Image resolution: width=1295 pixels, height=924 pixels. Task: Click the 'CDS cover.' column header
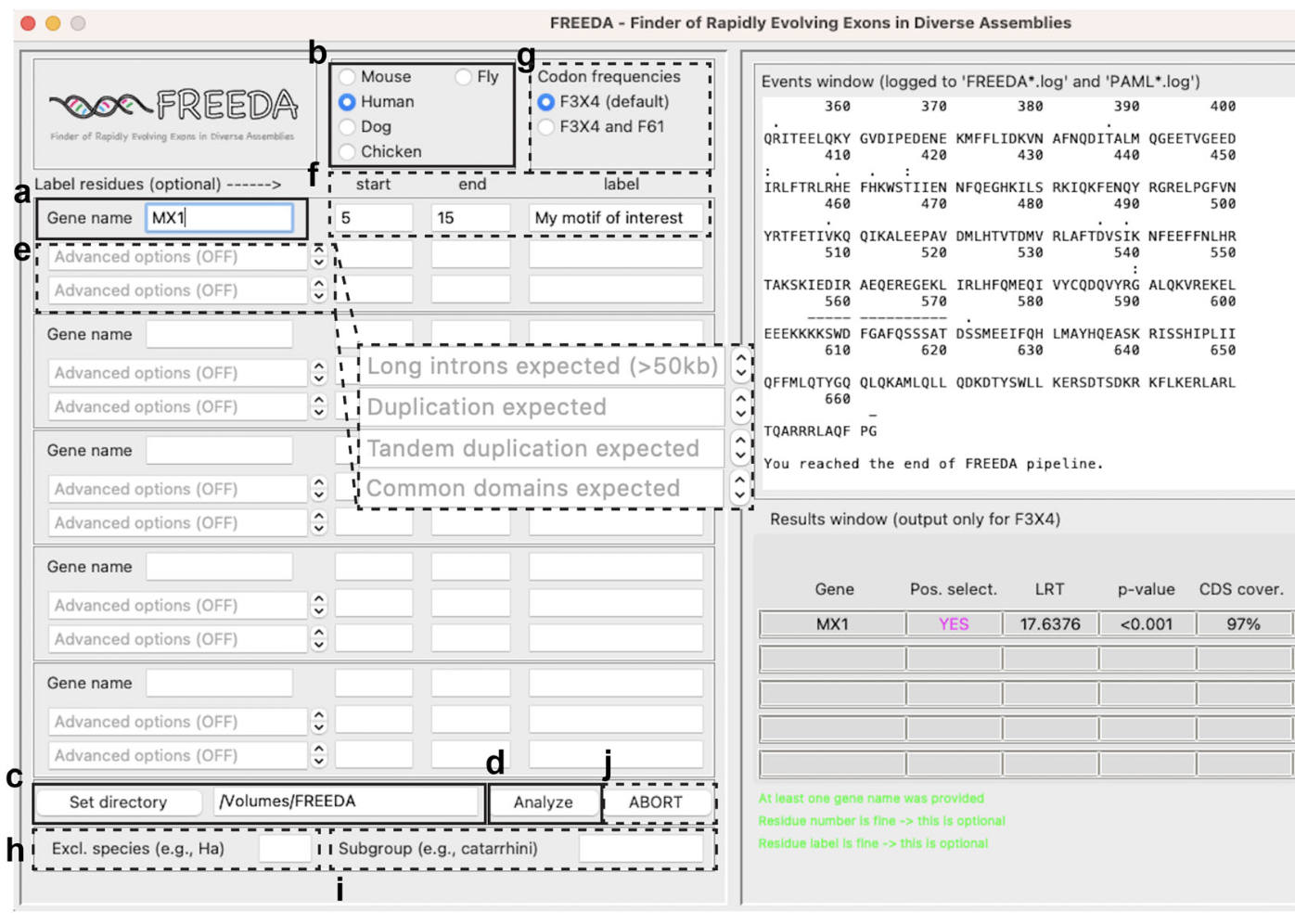click(1241, 589)
